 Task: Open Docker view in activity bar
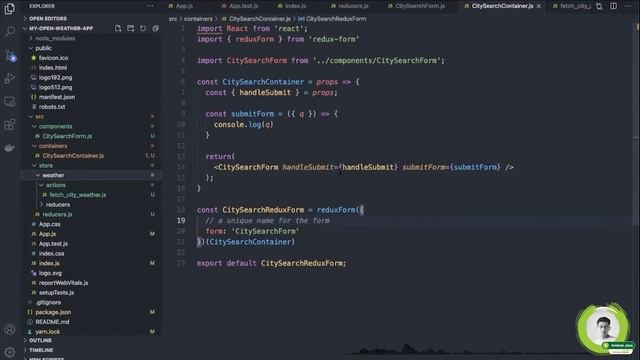coord(9,148)
